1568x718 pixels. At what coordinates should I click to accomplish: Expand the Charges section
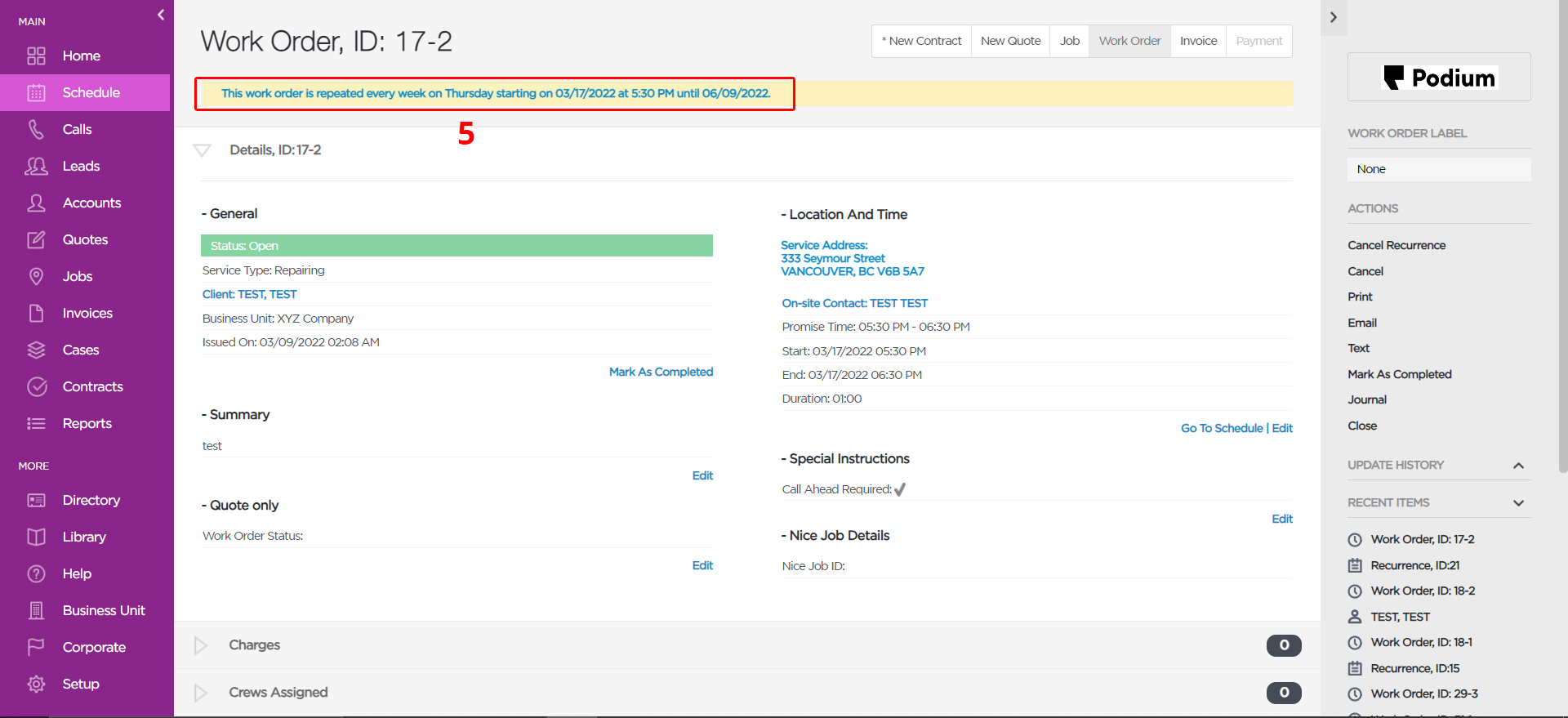[201, 645]
